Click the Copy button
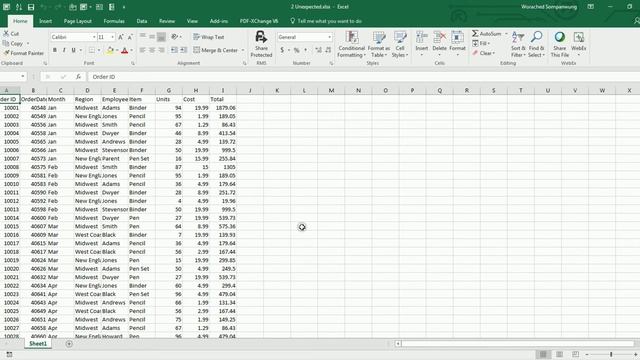Screen dimensions: 640x360 [13, 43]
